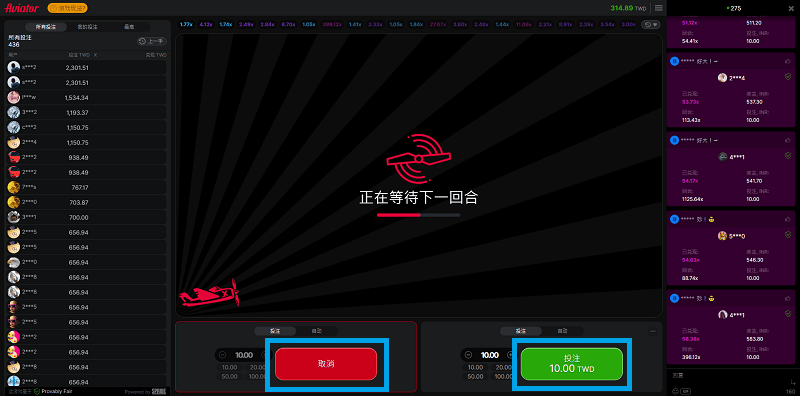The width and height of the screenshot is (800, 396).
Task: Click the red 取消 cancel button
Action: click(326, 364)
